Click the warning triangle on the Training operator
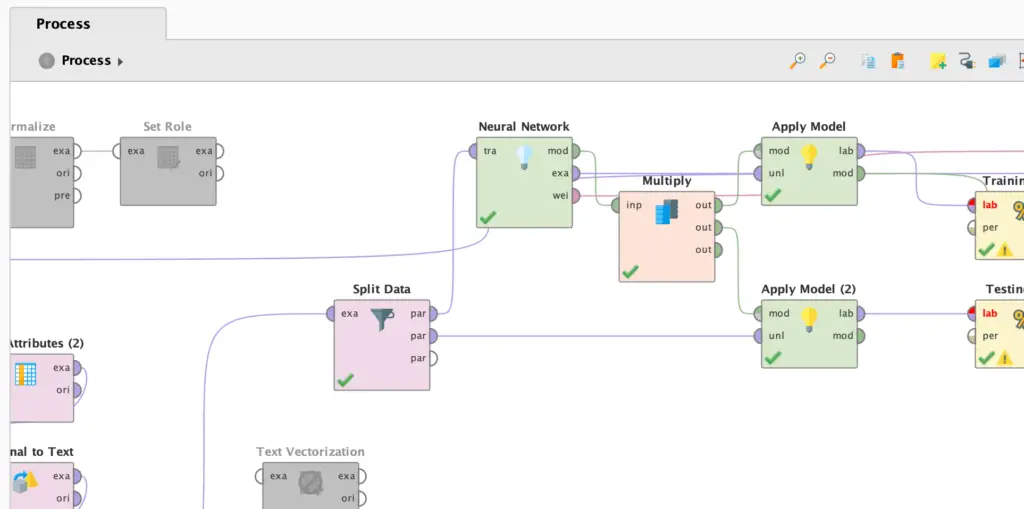The image size is (1024, 509). (1005, 250)
